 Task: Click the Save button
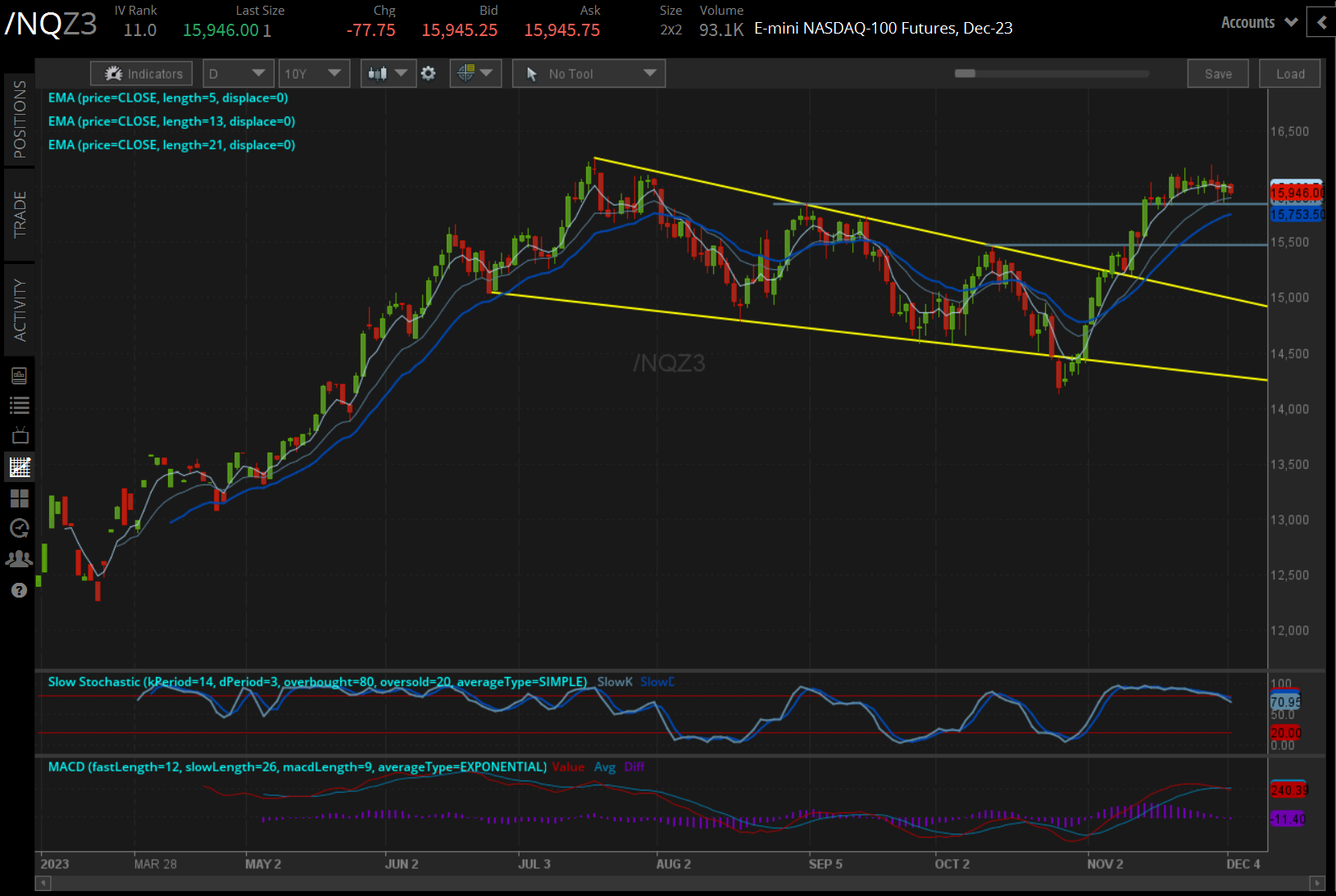click(1217, 74)
